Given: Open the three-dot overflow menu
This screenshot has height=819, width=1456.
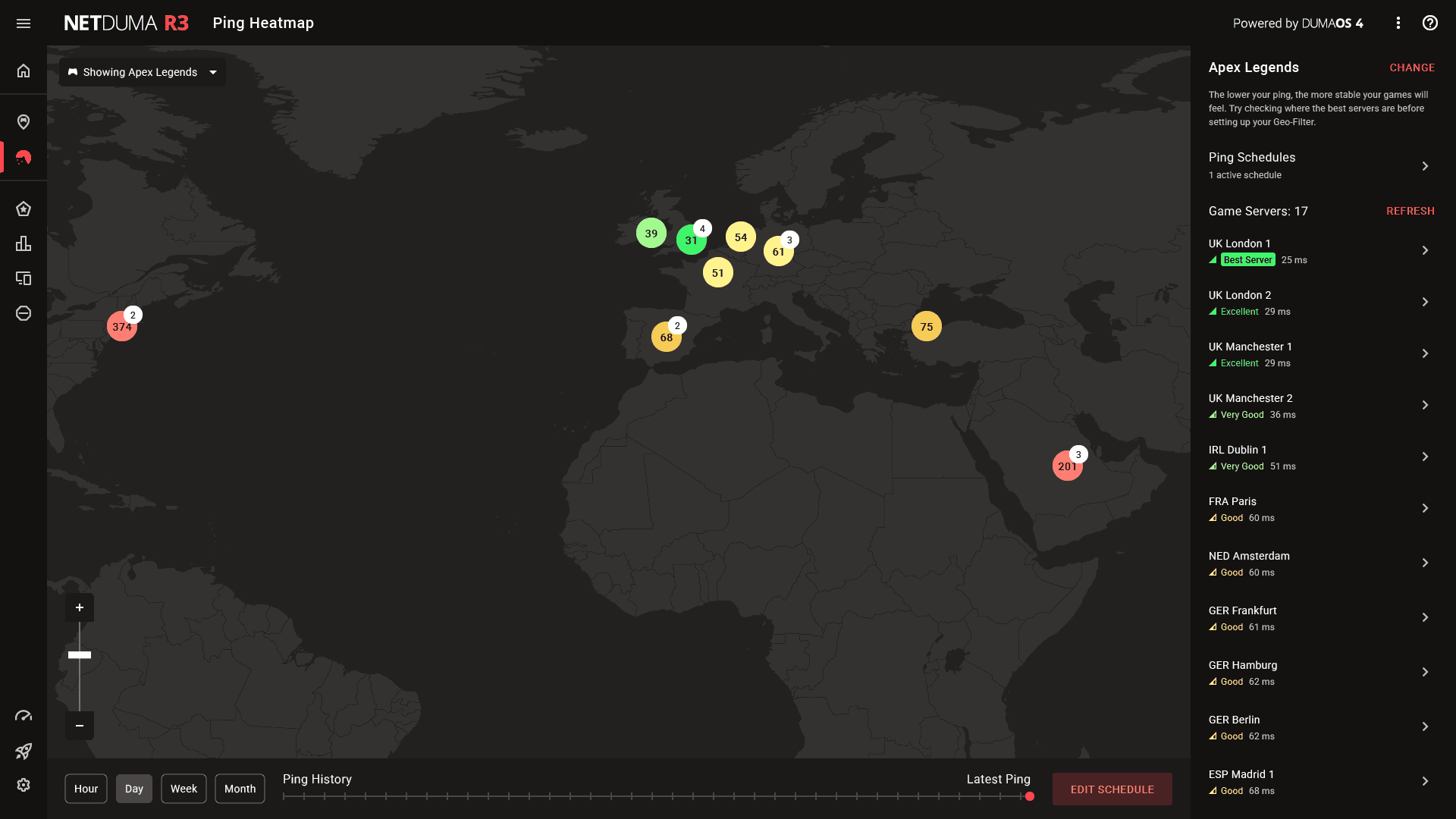Looking at the screenshot, I should coord(1399,24).
